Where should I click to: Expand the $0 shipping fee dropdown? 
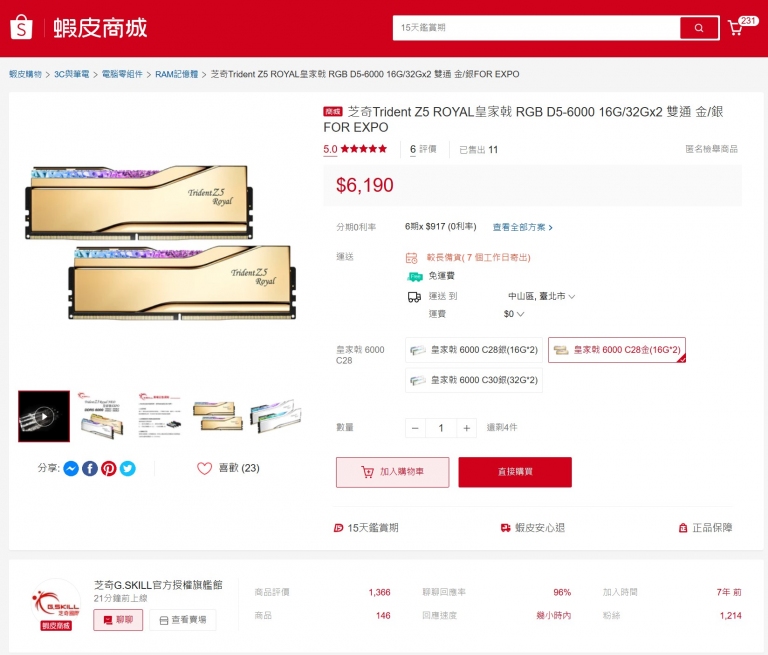514,314
